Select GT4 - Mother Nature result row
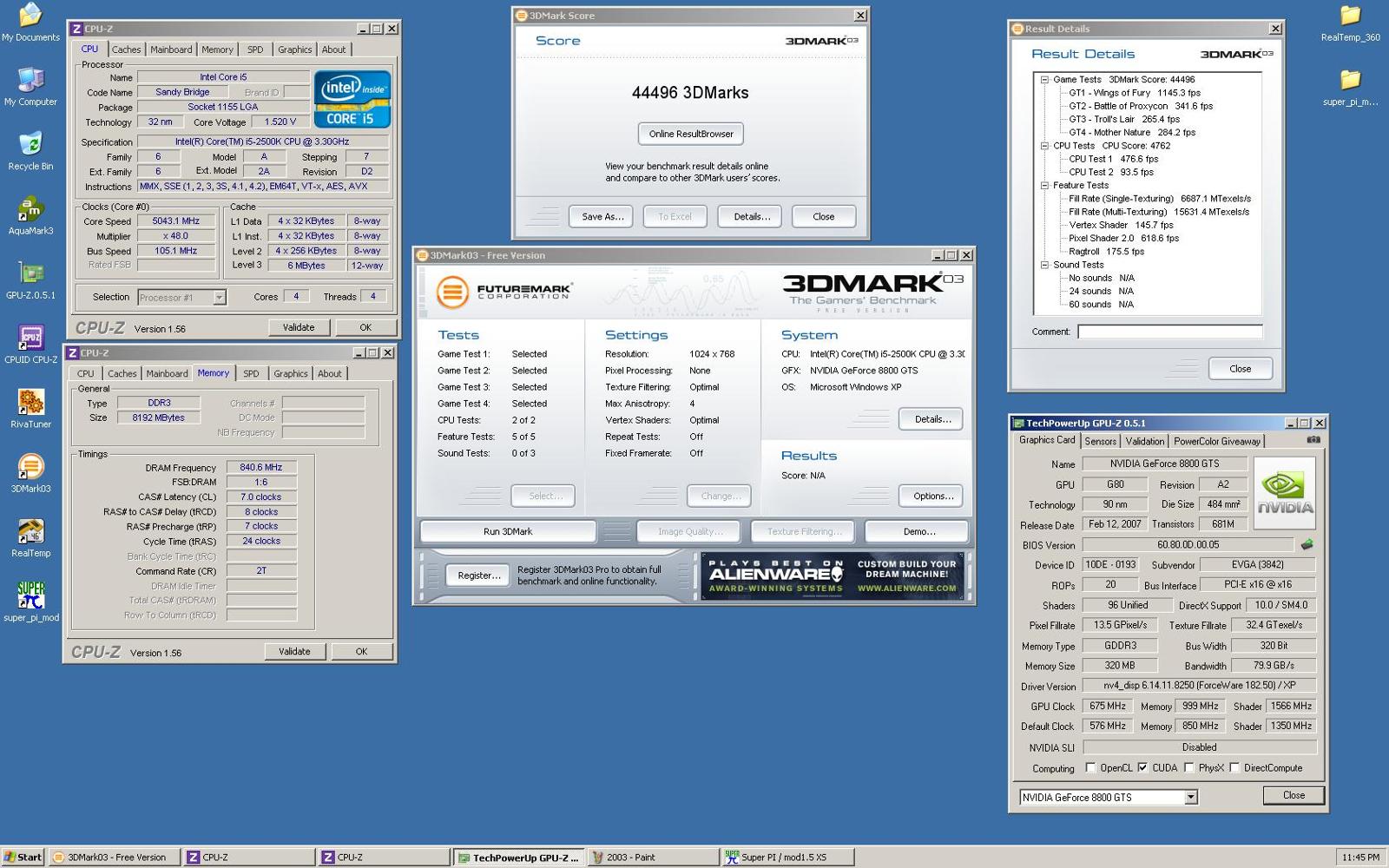The width and height of the screenshot is (1389, 868). (1131, 133)
